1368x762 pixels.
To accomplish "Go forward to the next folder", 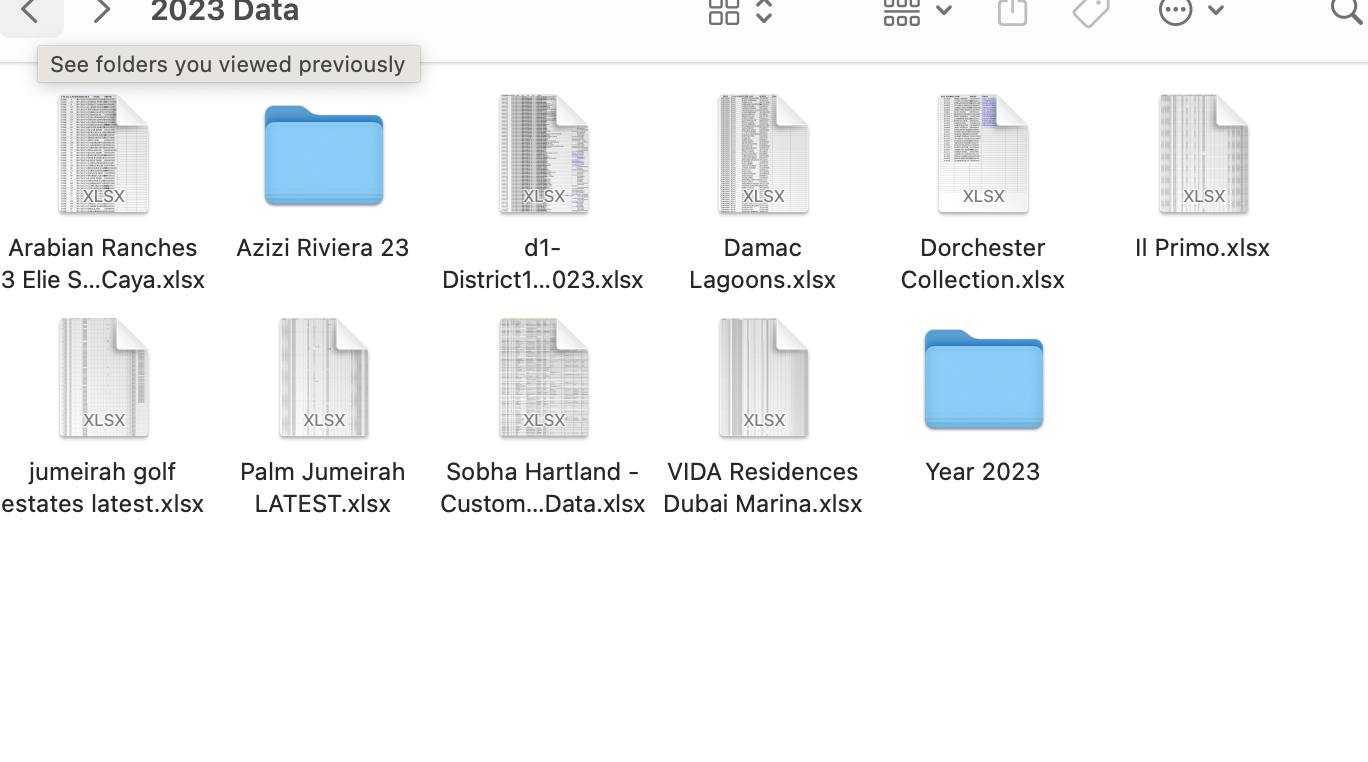I will pyautogui.click(x=101, y=12).
